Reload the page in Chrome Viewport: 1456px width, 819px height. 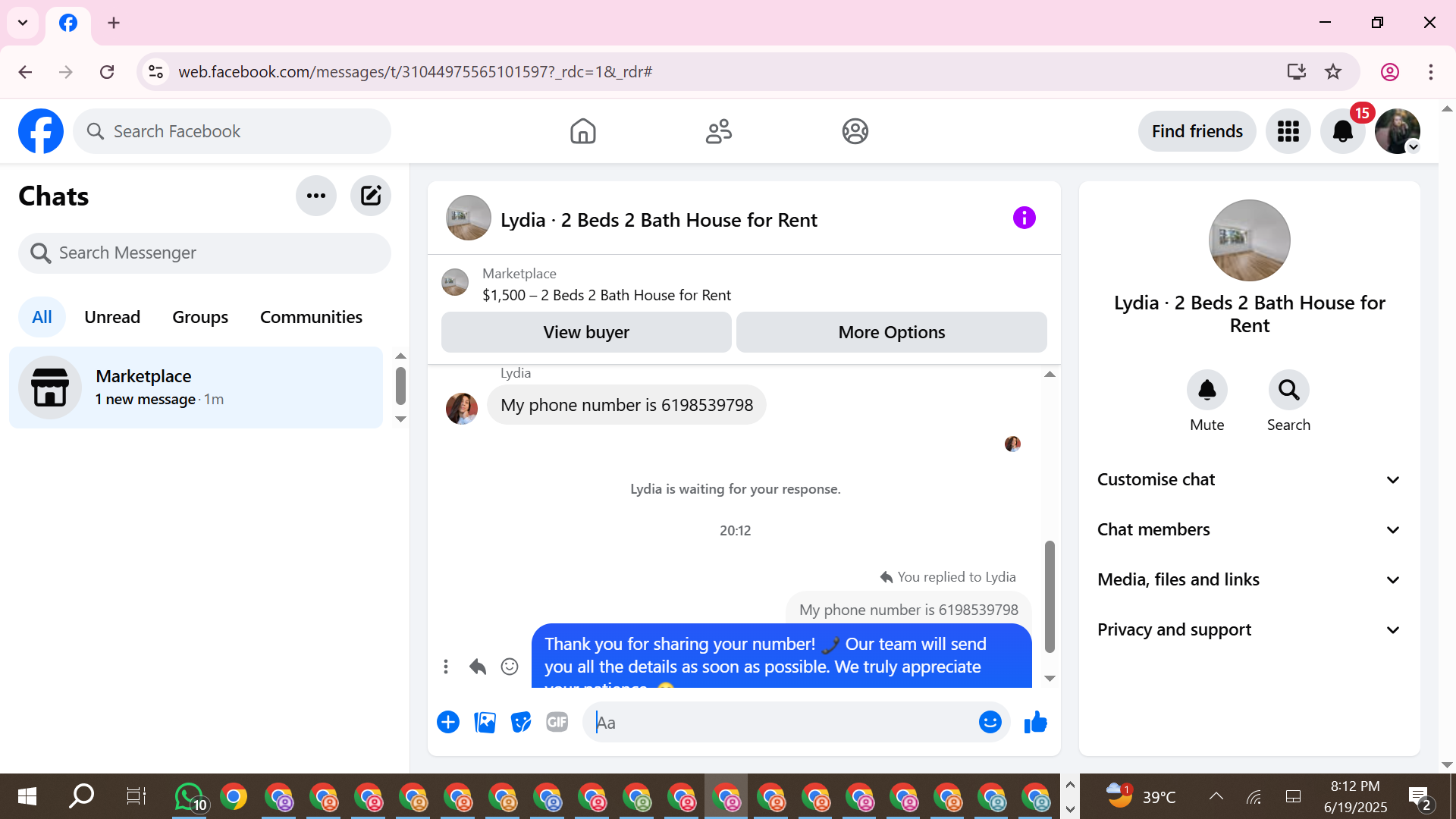pyautogui.click(x=107, y=71)
